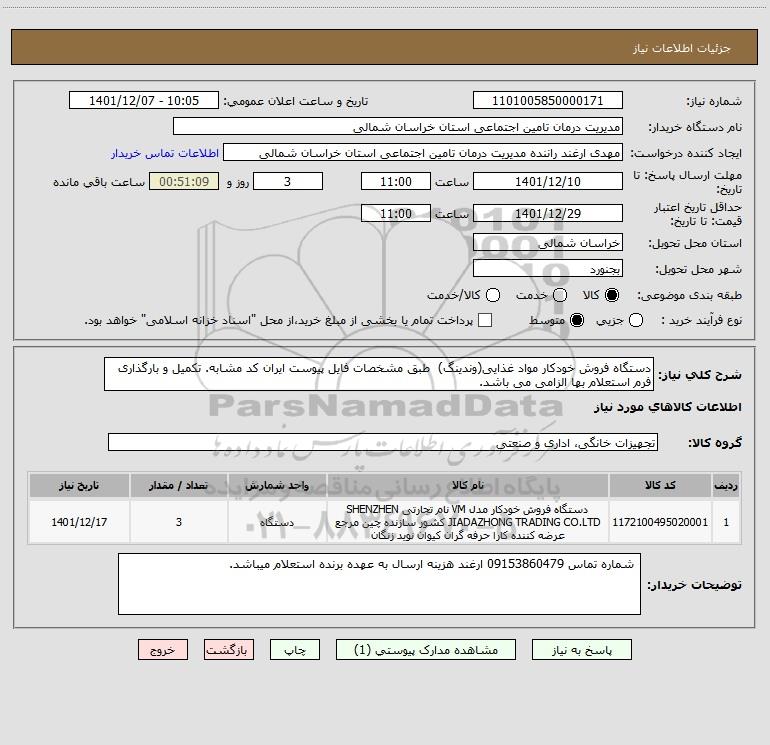Toggle اسناد خزانه اسلامی payment checkbox
The height and width of the screenshot is (745, 770).
(485, 320)
